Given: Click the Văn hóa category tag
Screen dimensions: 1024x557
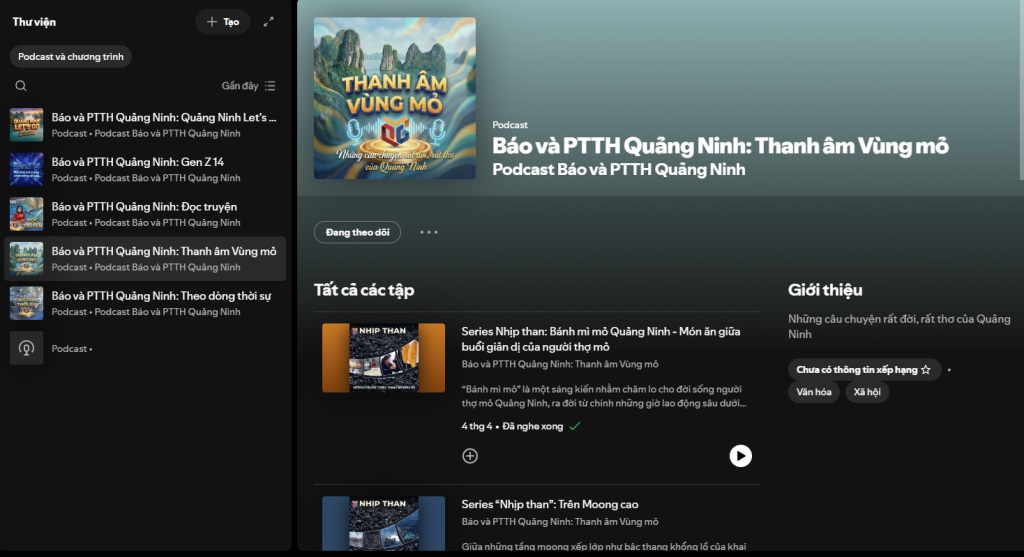Looking at the screenshot, I should tap(814, 392).
